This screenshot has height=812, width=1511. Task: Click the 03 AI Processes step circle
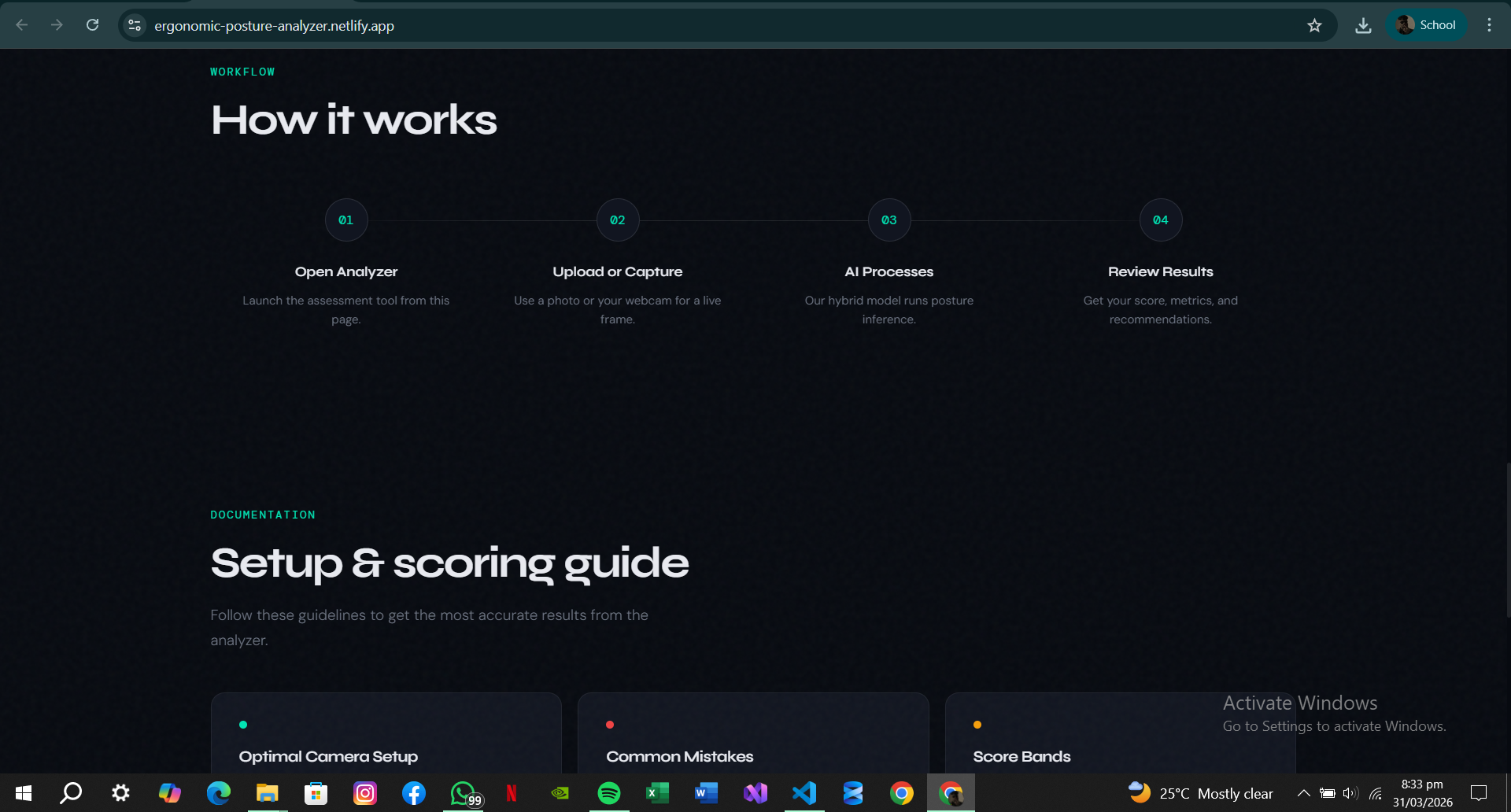point(889,220)
